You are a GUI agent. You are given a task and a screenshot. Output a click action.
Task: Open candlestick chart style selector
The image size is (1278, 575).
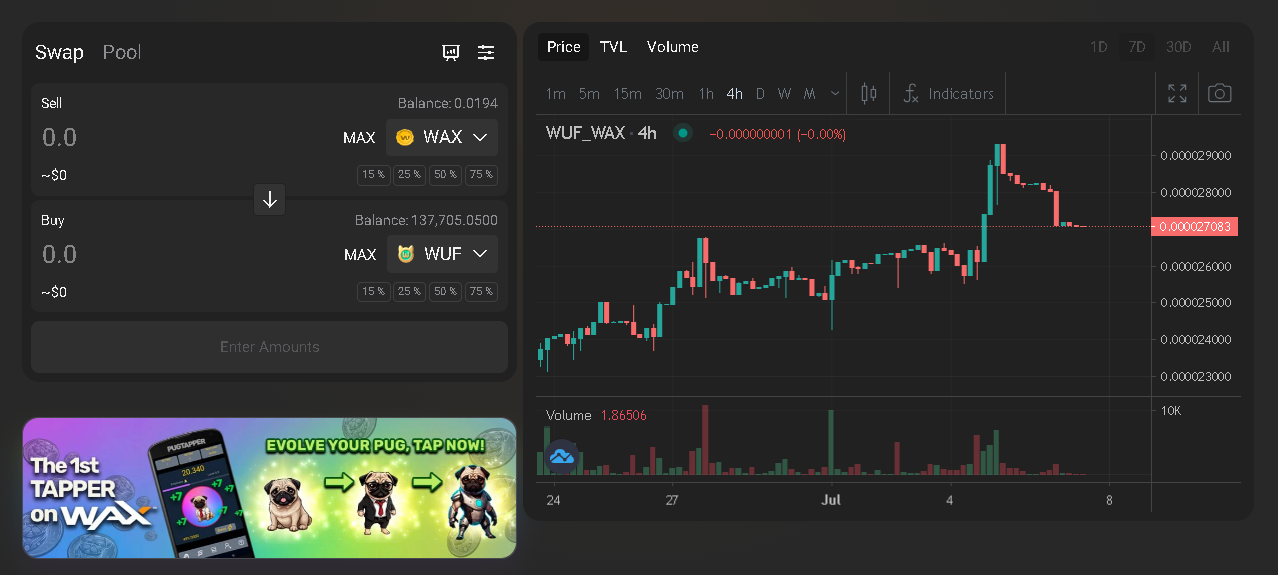[869, 94]
